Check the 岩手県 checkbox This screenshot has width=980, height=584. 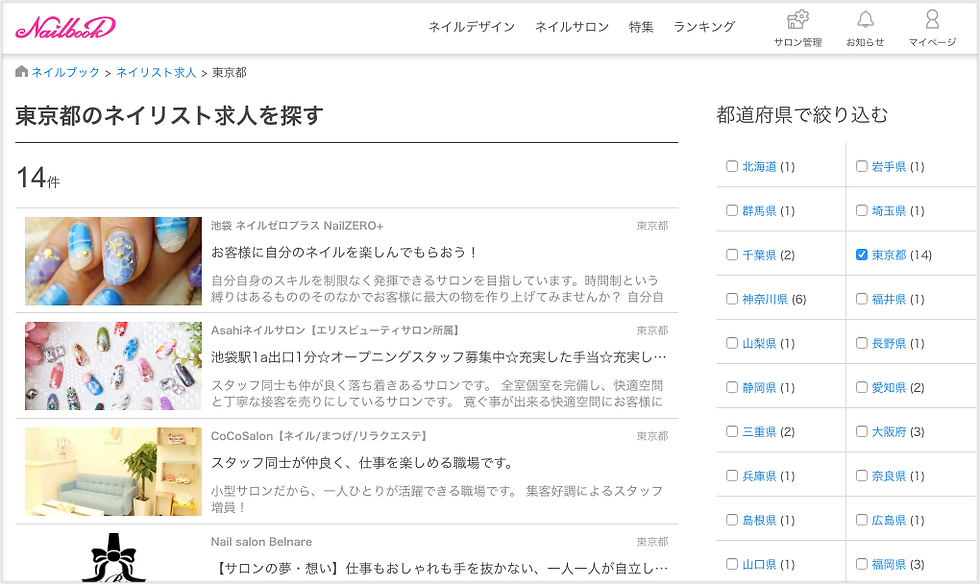coord(861,166)
